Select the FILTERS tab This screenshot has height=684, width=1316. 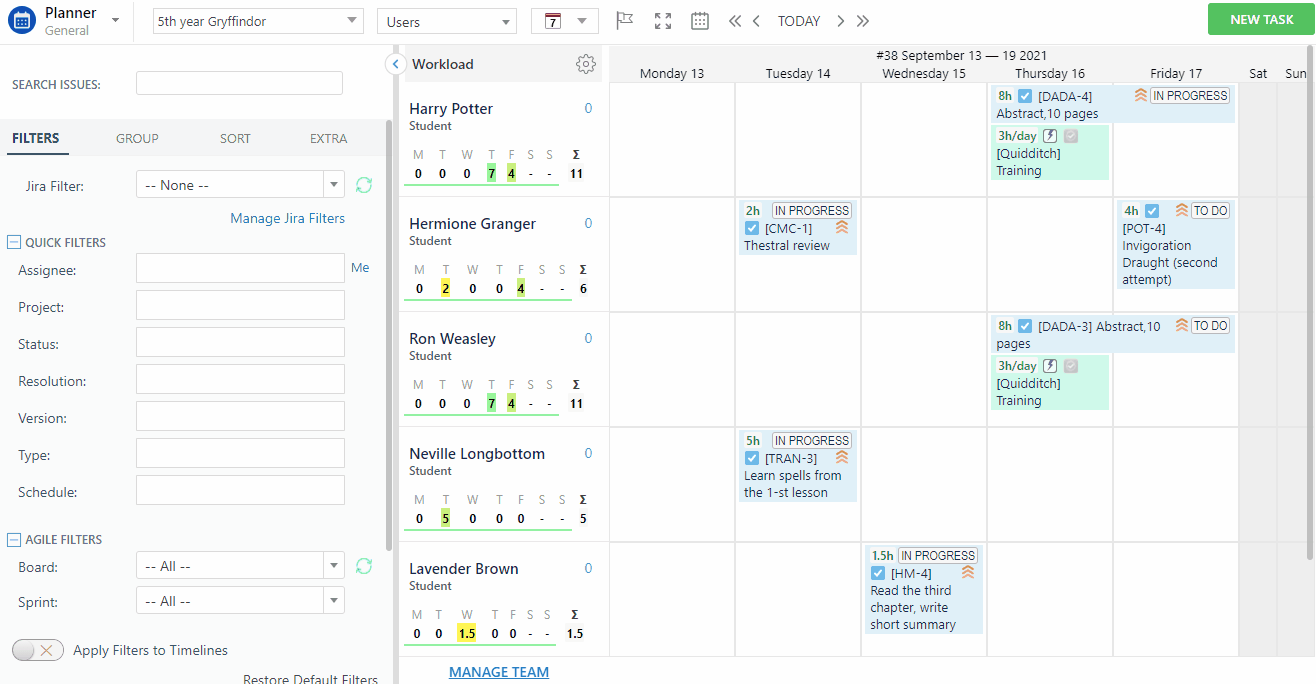coord(36,139)
